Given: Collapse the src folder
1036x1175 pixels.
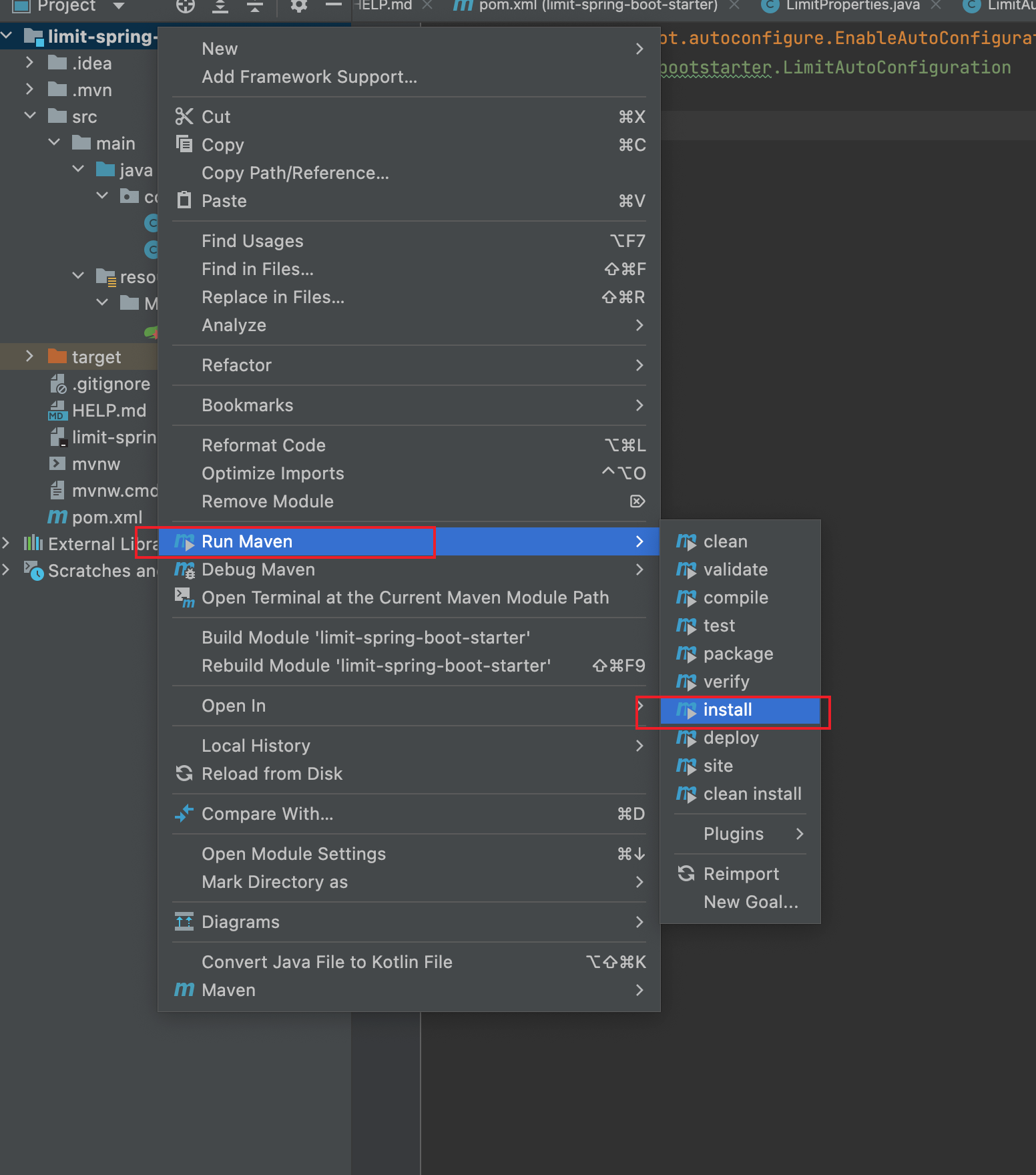Looking at the screenshot, I should tap(29, 116).
